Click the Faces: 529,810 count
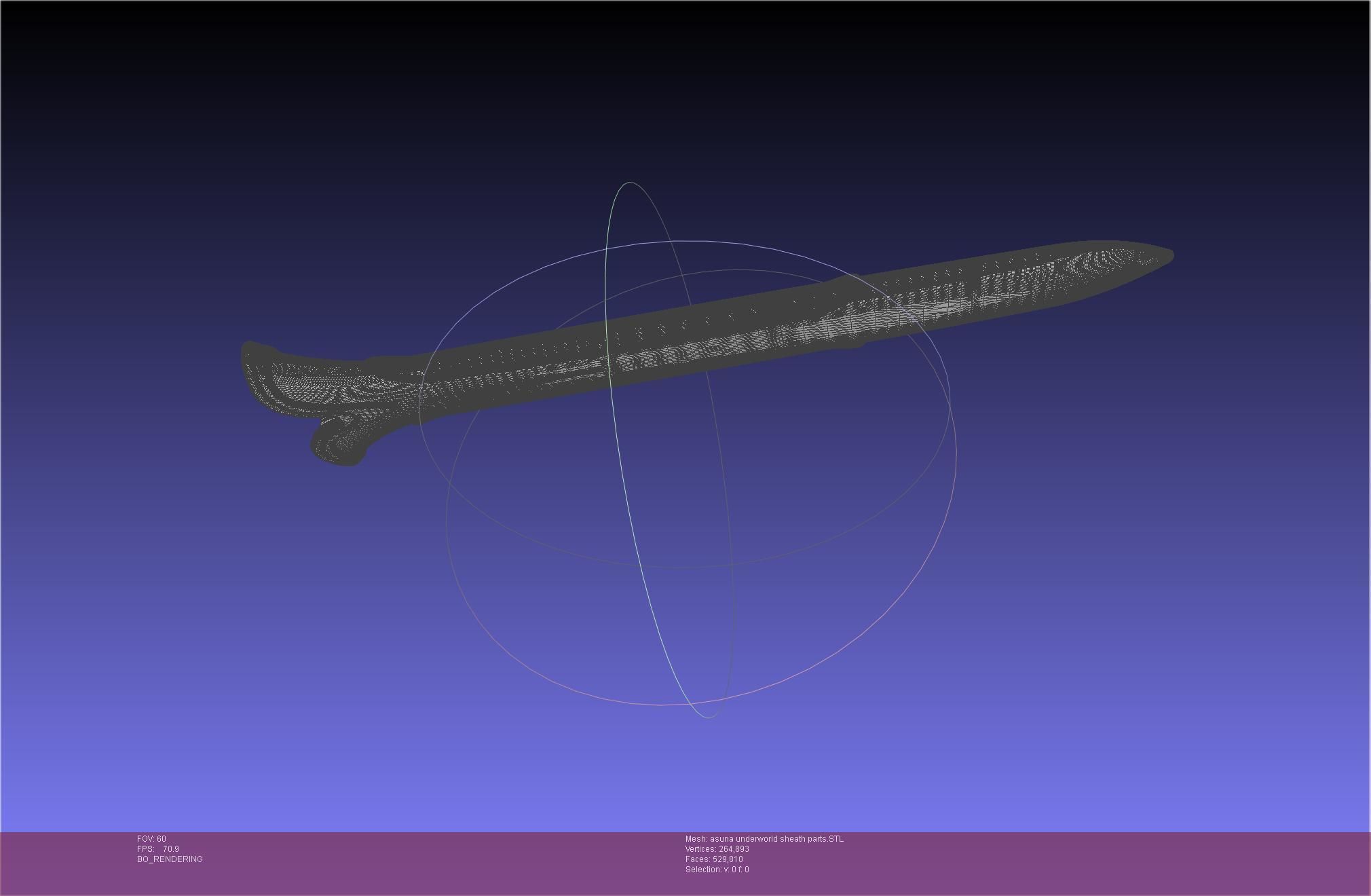Viewport: 1371px width, 896px height. (x=713, y=859)
